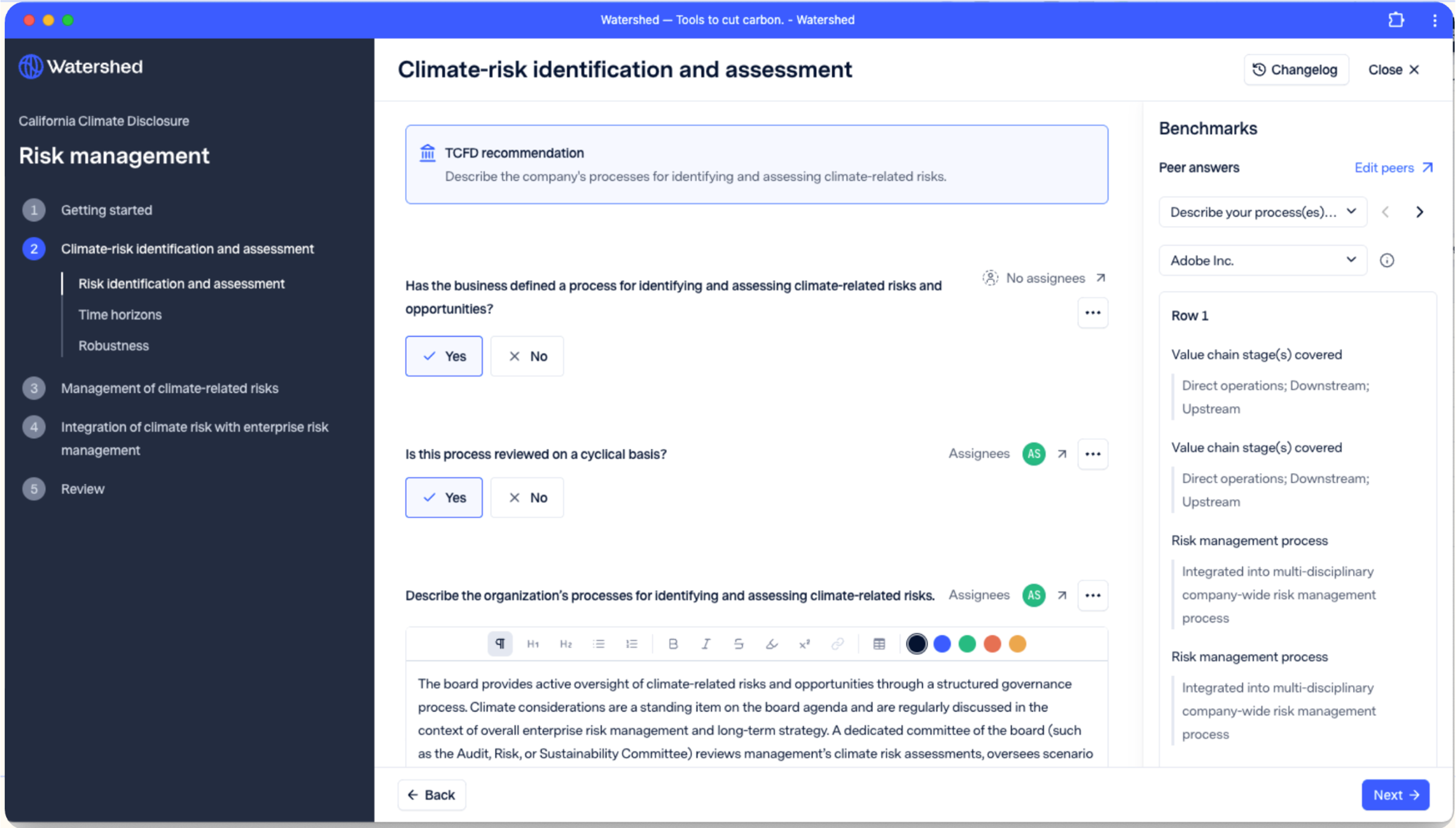1456x828 pixels.
Task: Select No for cyclical basis question
Action: tap(527, 498)
